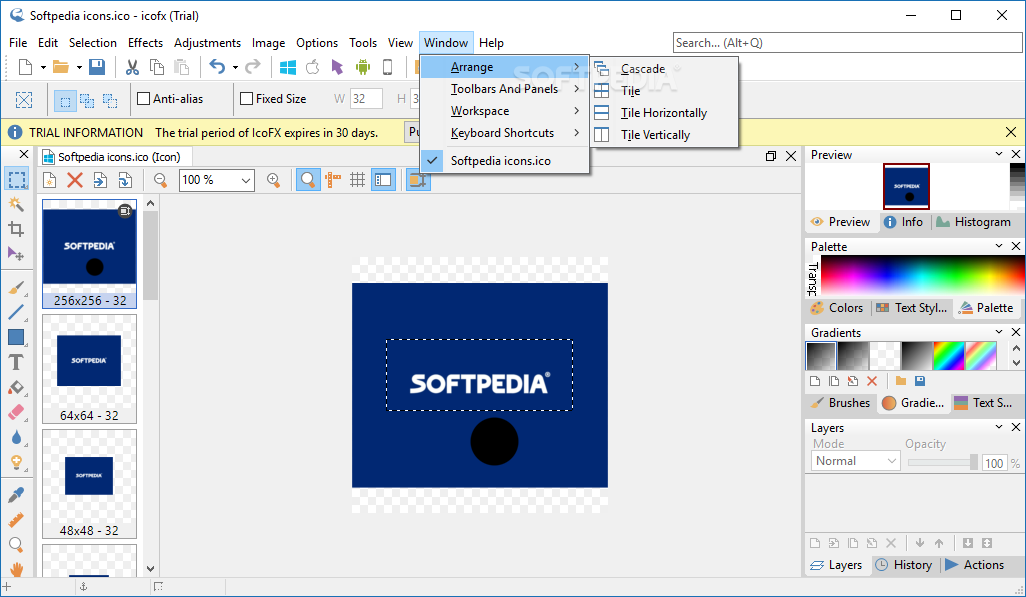Expand the Preview panel options chevron

pos(999,154)
